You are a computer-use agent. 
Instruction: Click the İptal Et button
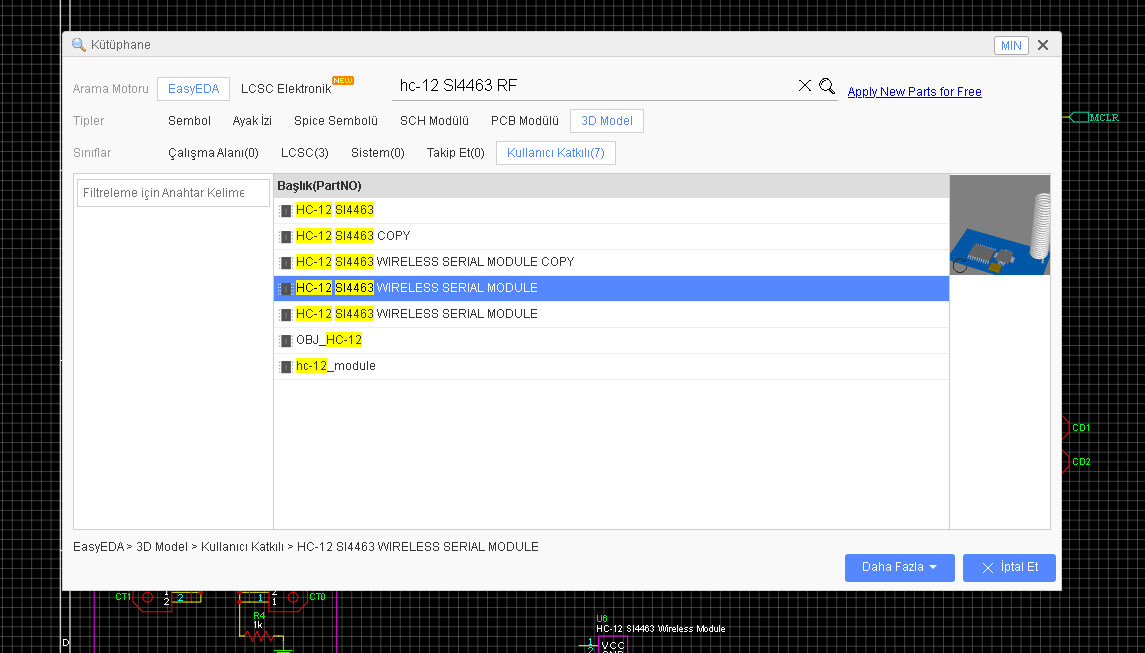point(1009,568)
